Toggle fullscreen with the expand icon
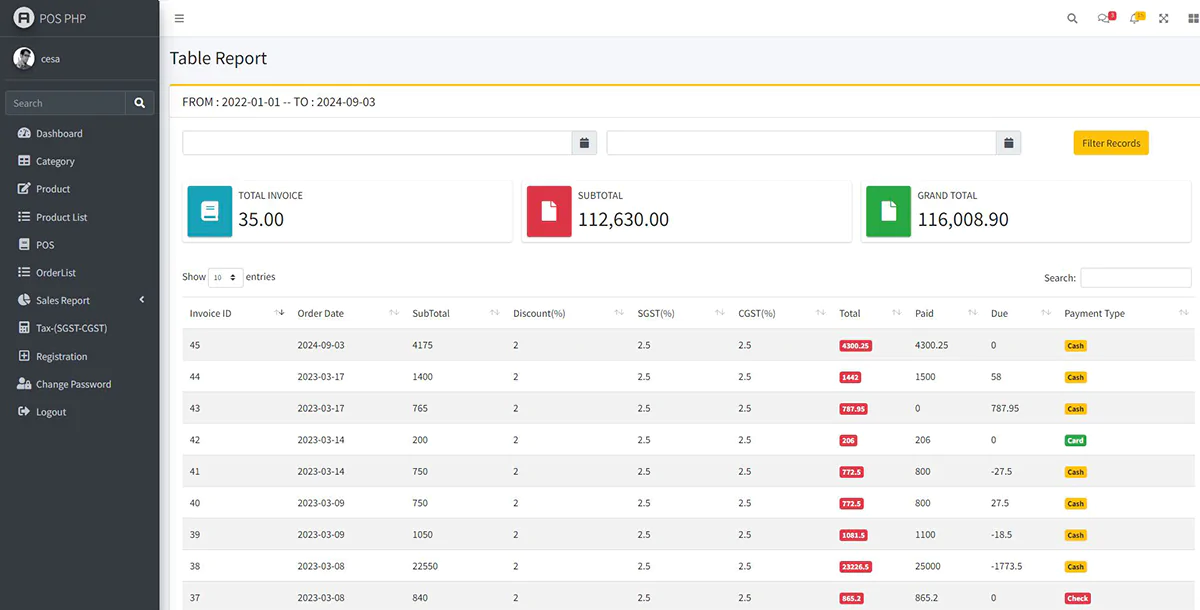Viewport: 1200px width, 610px height. click(1164, 18)
